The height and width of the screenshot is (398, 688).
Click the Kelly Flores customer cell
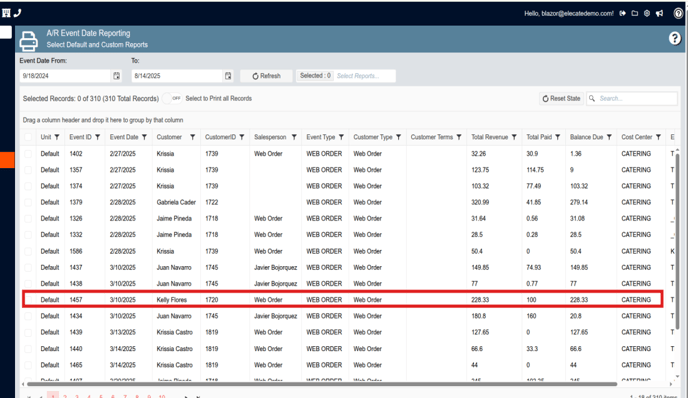172,300
